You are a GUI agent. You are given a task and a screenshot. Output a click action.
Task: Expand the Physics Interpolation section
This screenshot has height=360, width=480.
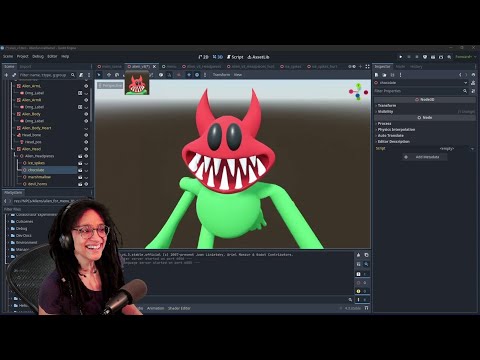[425, 129]
